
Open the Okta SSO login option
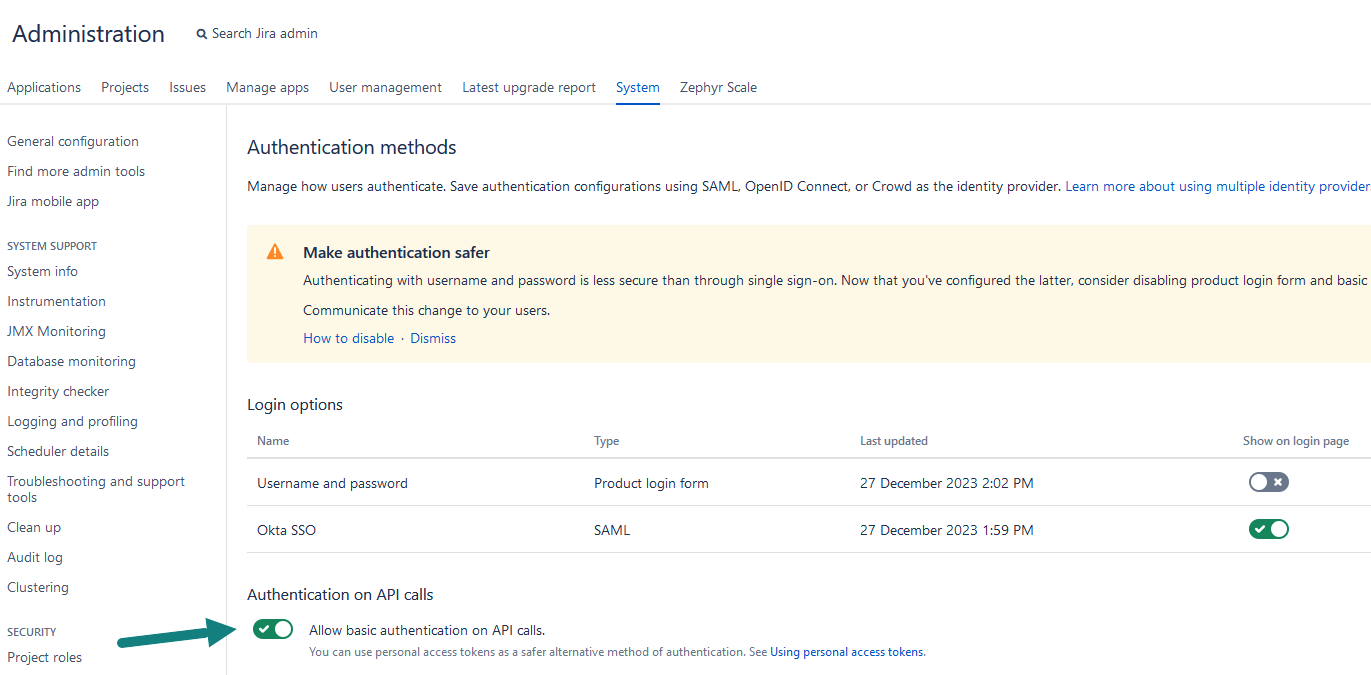[x=286, y=530]
